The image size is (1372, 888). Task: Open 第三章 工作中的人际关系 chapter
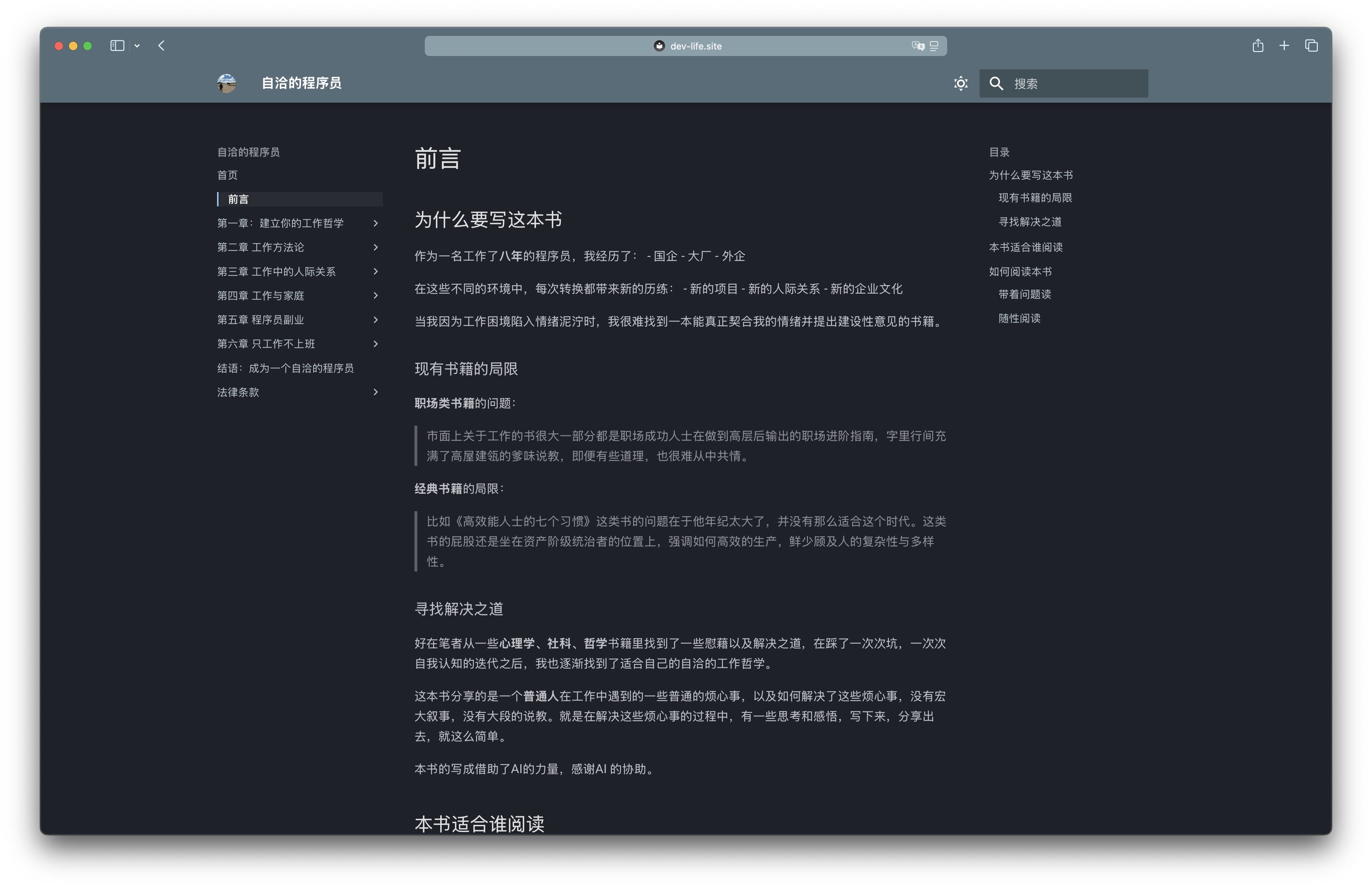(x=276, y=271)
